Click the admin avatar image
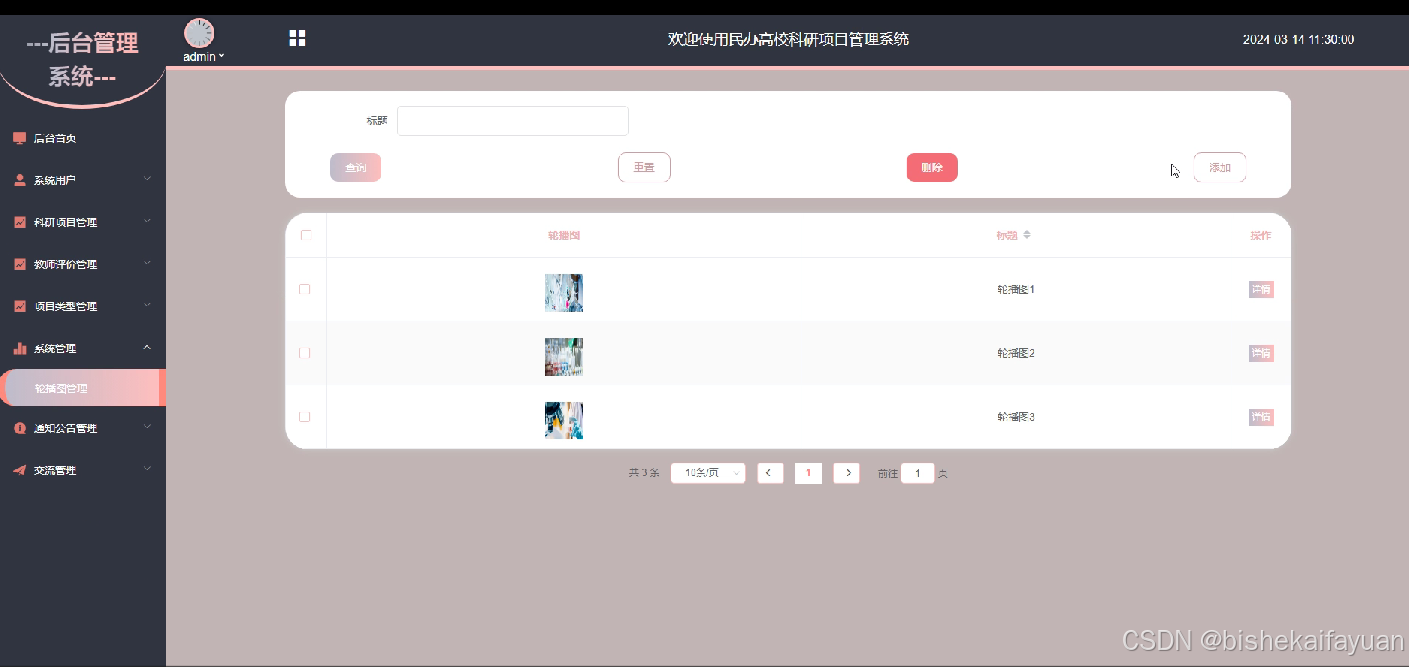Viewport: 1409px width, 667px height. pyautogui.click(x=199, y=33)
